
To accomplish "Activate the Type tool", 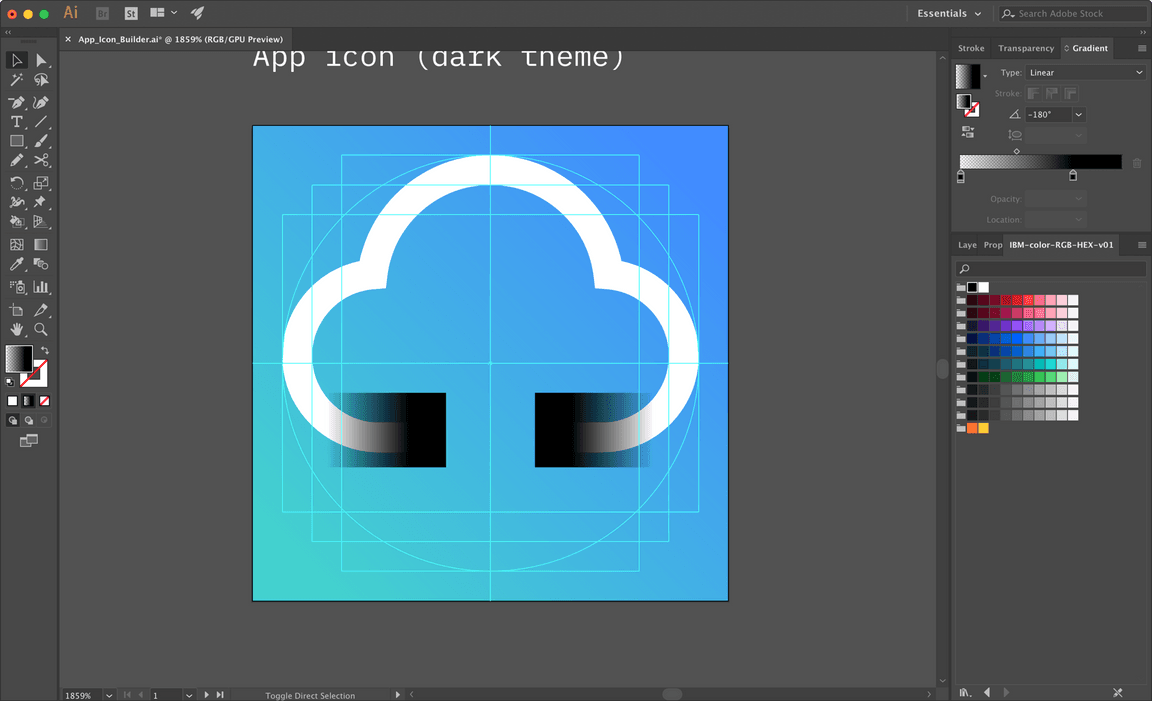I will [16, 123].
